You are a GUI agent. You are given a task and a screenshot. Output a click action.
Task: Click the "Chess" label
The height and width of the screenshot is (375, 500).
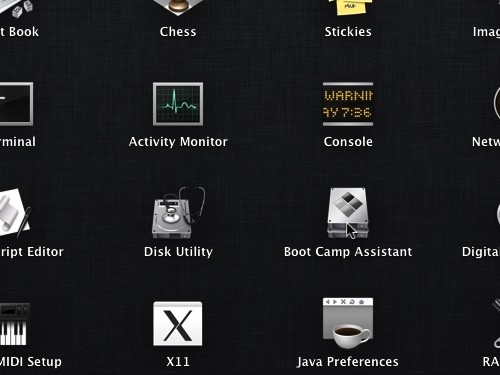178,32
